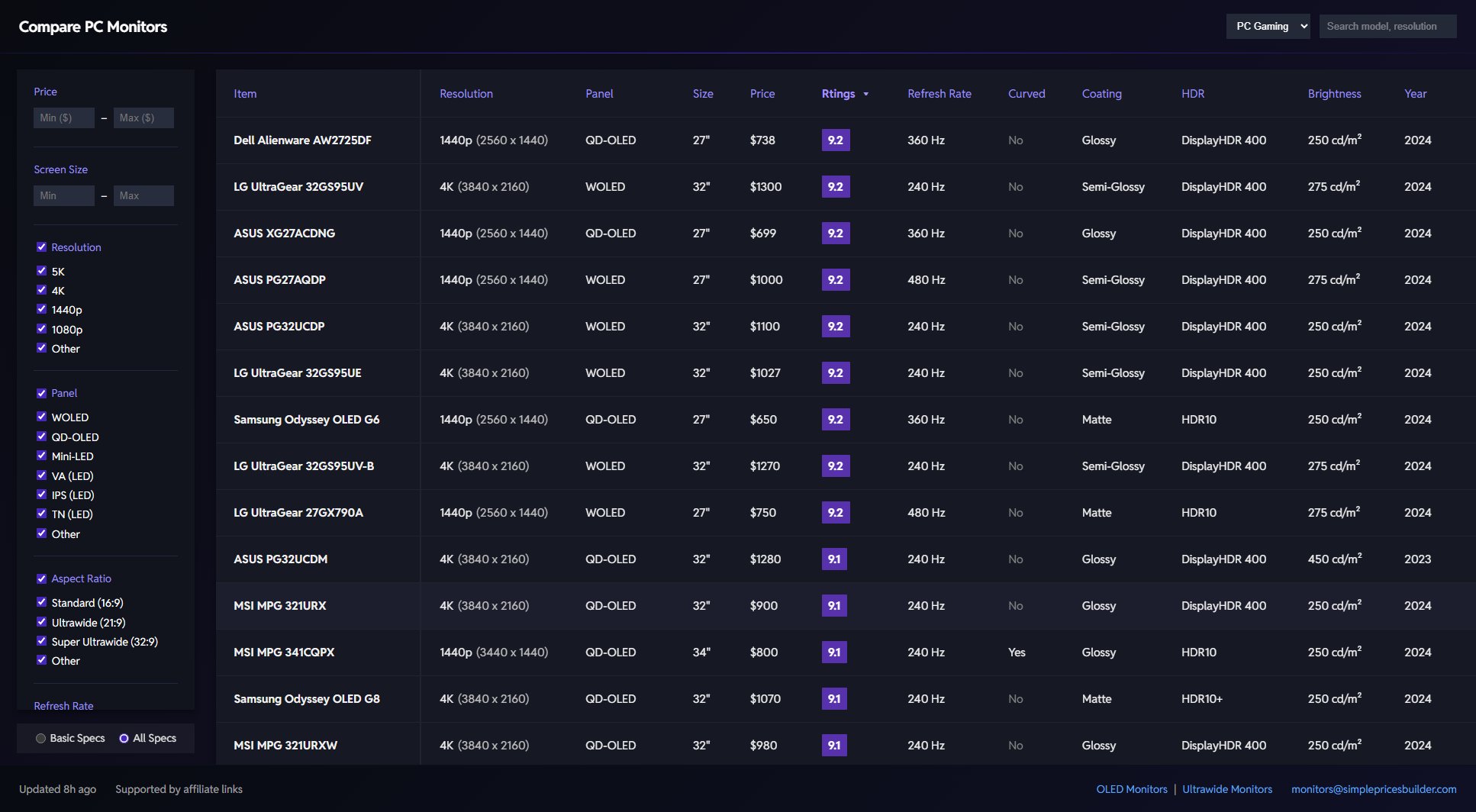The width and height of the screenshot is (1476, 812).
Task: Select the All Specs radio option
Action: [x=124, y=739]
